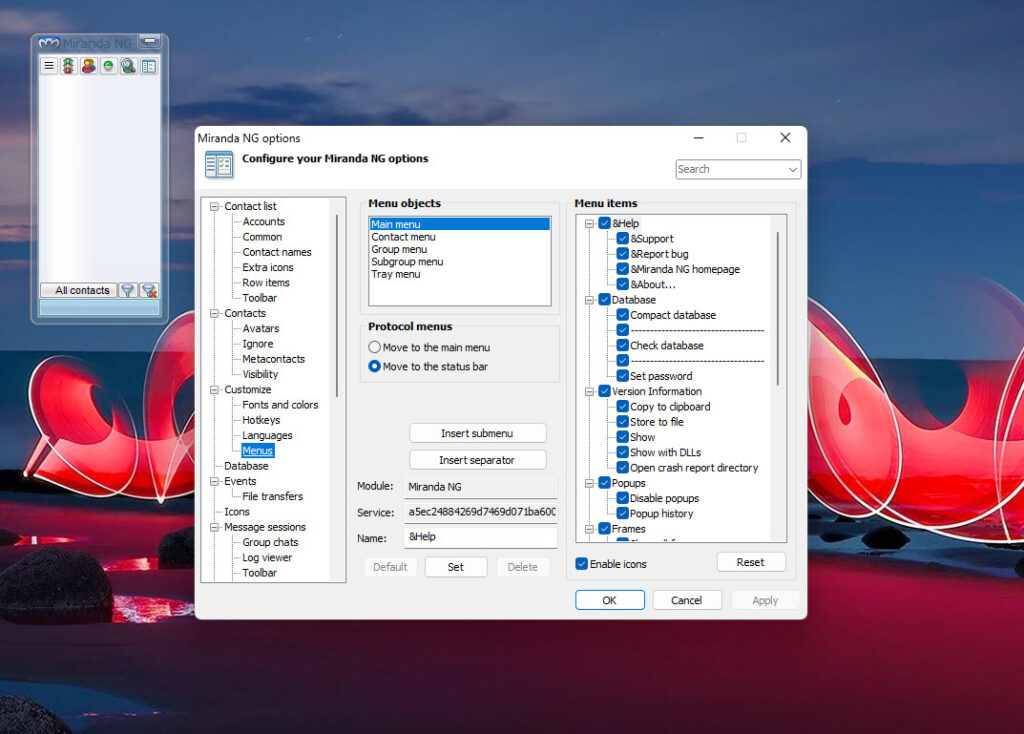Click the funnel filter icon beside All contacts
The width and height of the screenshot is (1024, 734).
point(128,290)
